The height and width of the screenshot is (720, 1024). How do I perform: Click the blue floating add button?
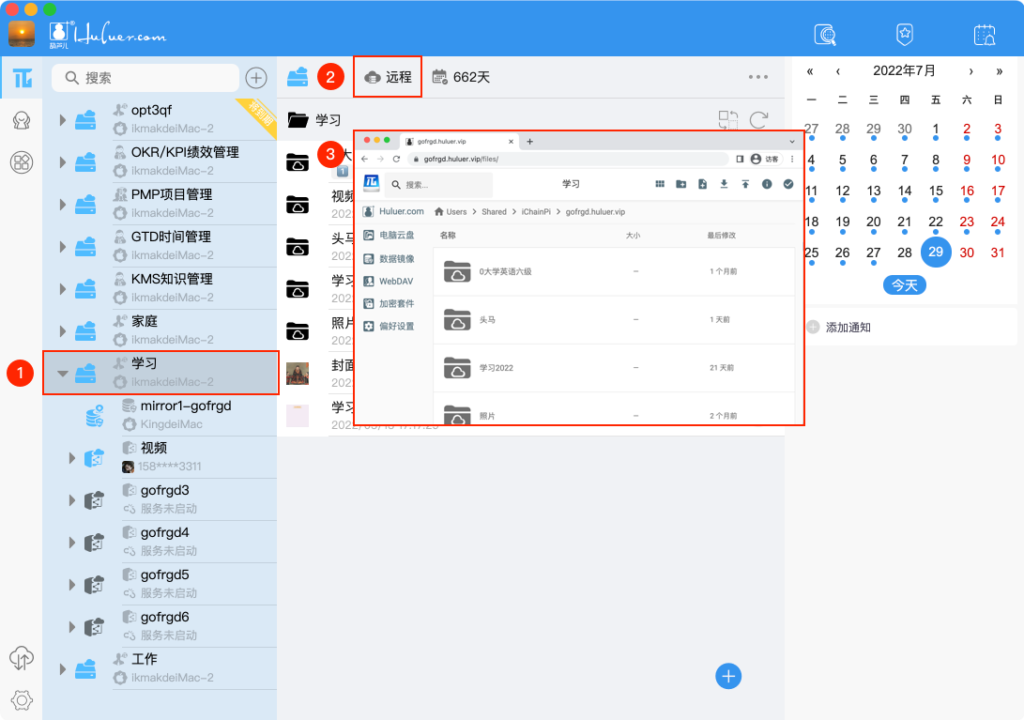pos(728,676)
